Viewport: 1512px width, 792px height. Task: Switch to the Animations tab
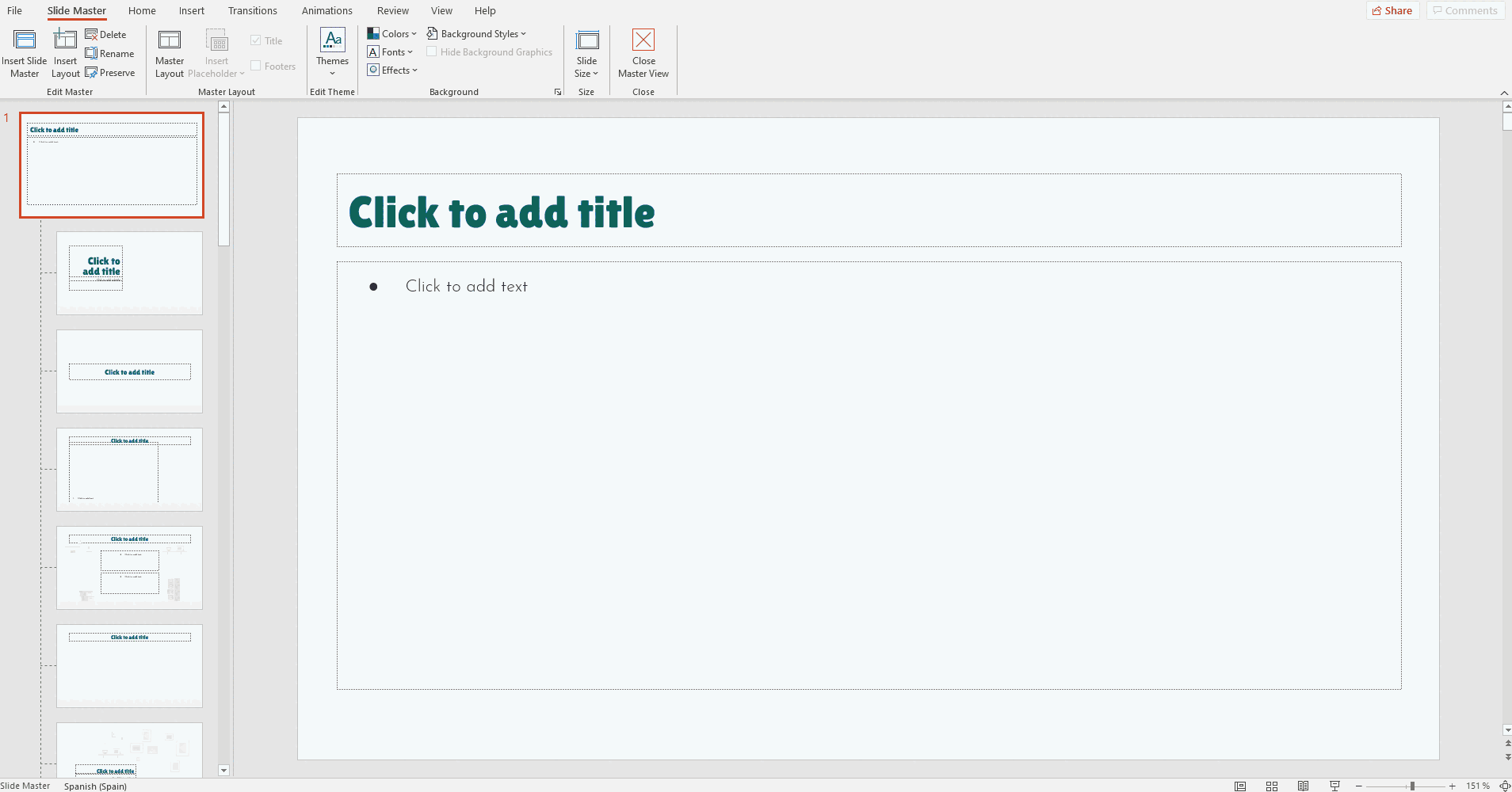pyautogui.click(x=326, y=11)
